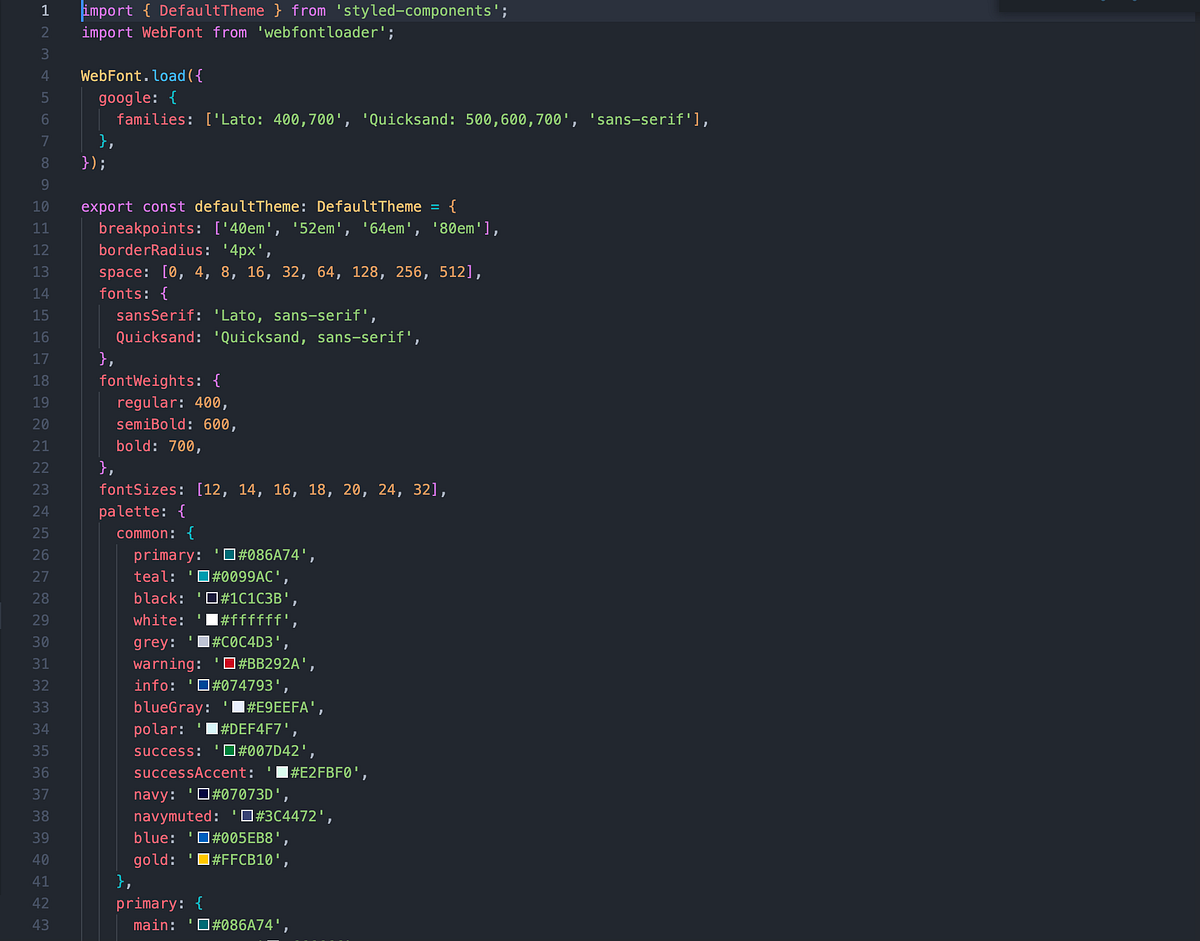The image size is (1200, 941).
Task: Click the 'regular' font weight key
Action: (146, 403)
